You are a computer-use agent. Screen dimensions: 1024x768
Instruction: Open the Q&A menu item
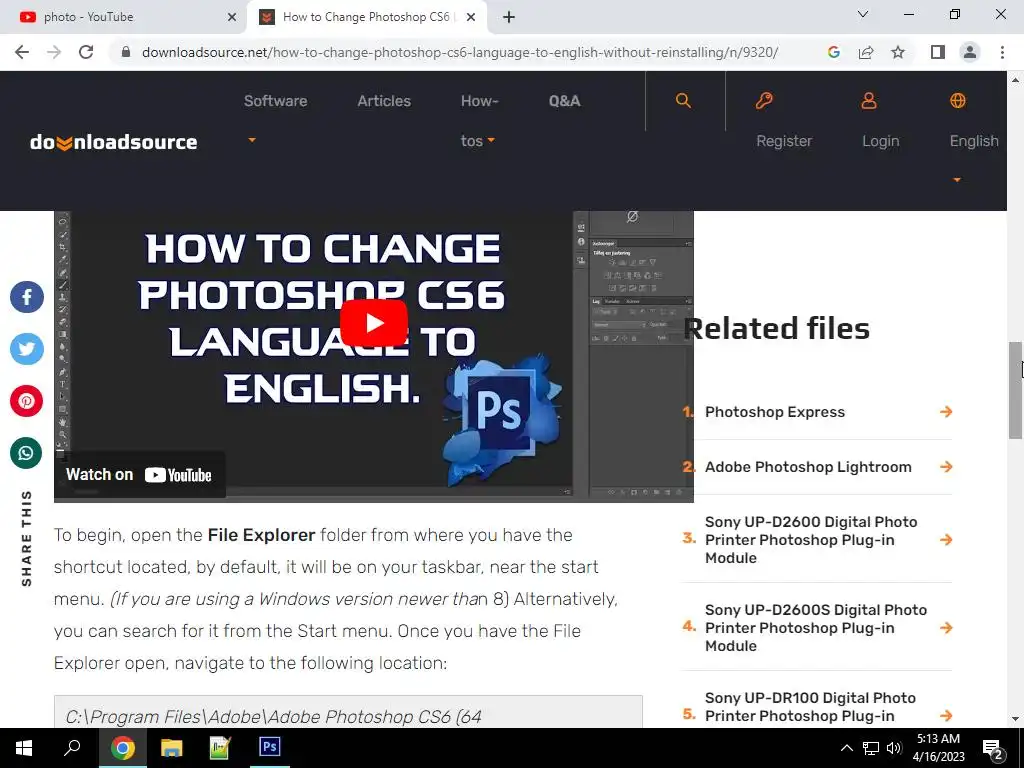[x=564, y=101]
